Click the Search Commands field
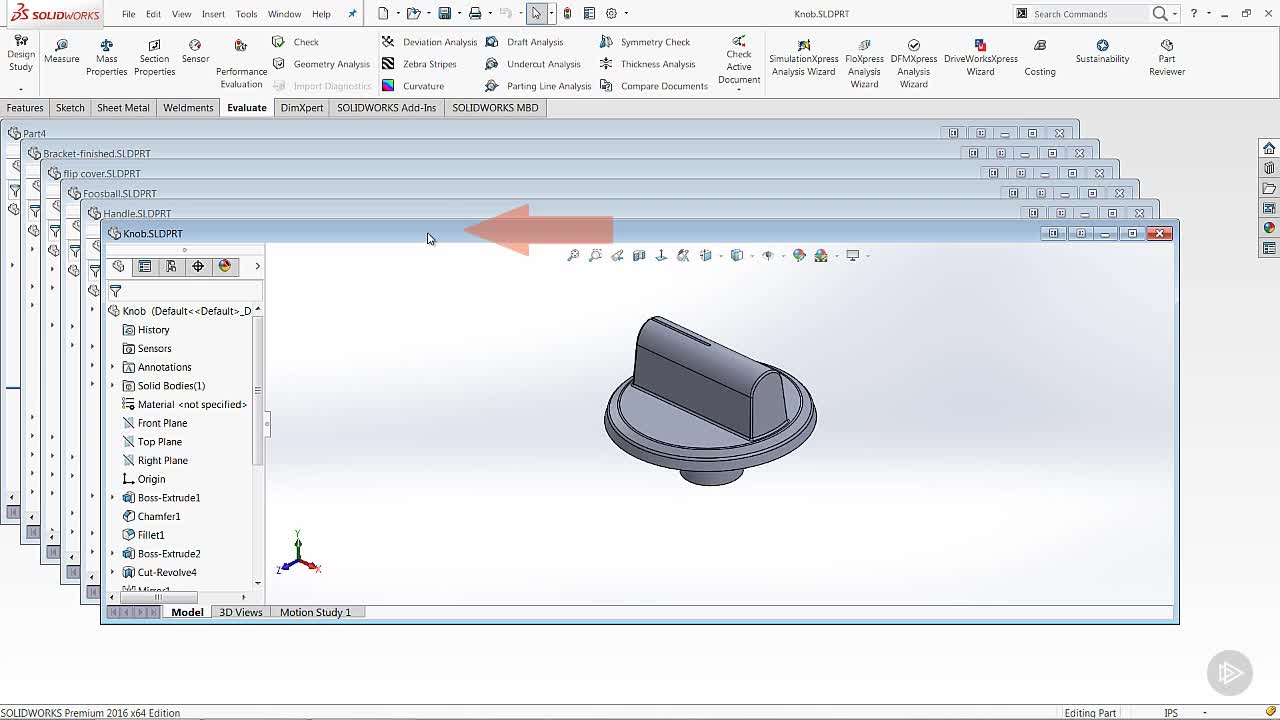 1088,14
